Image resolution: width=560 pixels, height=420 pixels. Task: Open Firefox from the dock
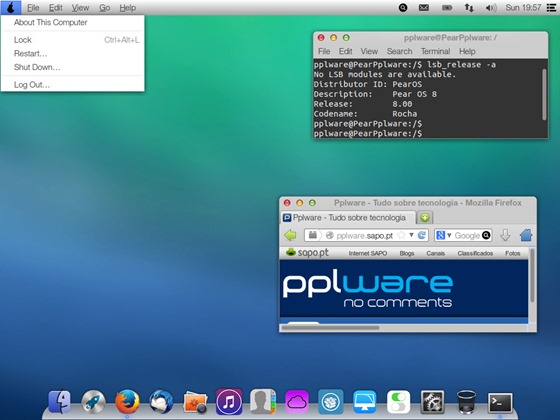[x=127, y=402]
